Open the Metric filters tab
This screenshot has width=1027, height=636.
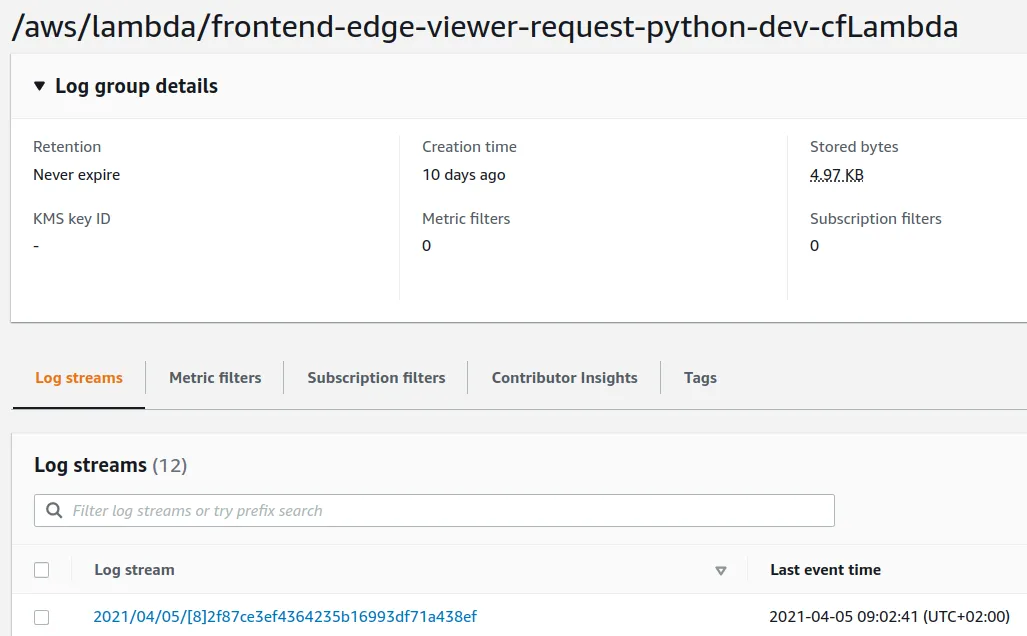pos(215,378)
